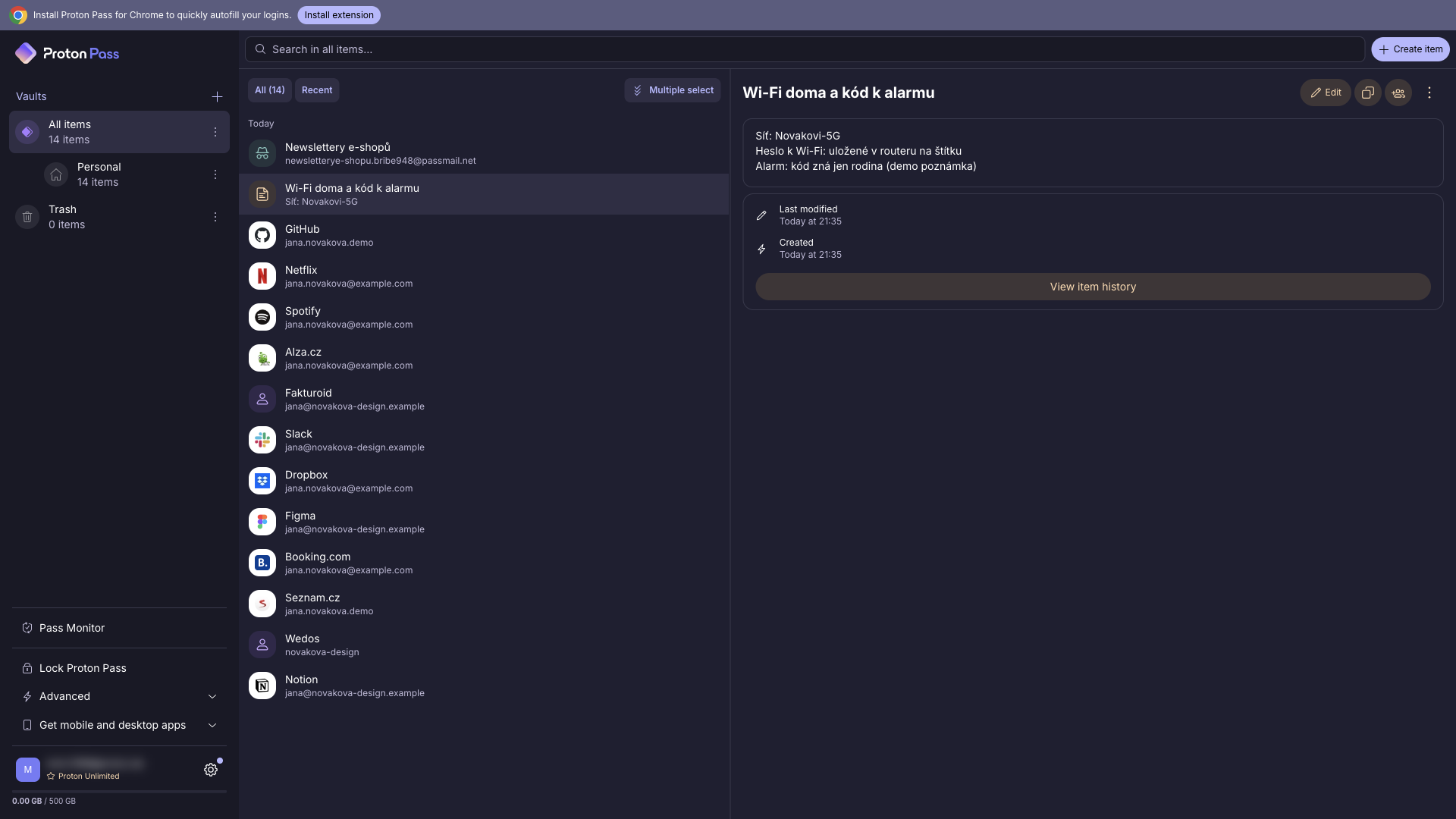The image size is (1456, 819).
Task: Enable Multiple select mode
Action: click(x=673, y=90)
